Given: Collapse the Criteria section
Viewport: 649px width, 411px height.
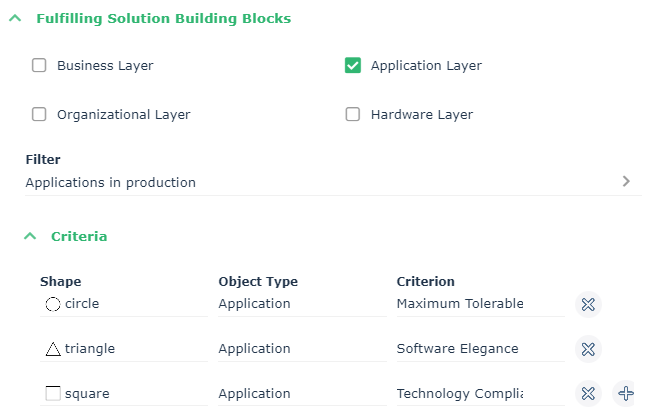Looking at the screenshot, I should click(29, 237).
